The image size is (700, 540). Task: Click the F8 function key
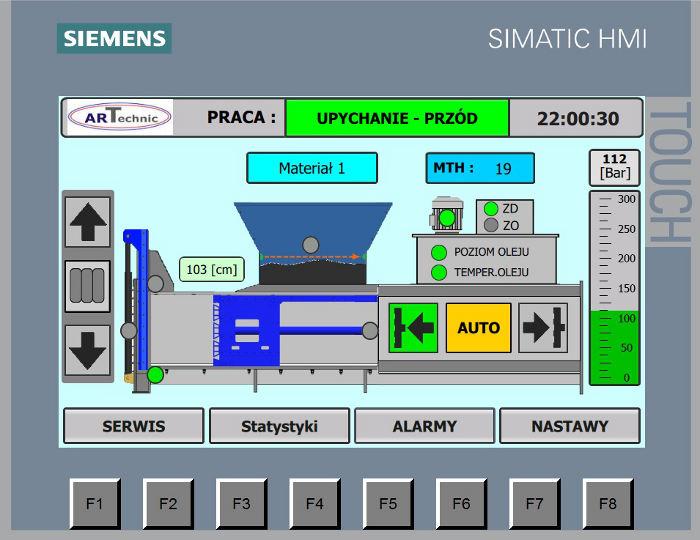pos(608,504)
